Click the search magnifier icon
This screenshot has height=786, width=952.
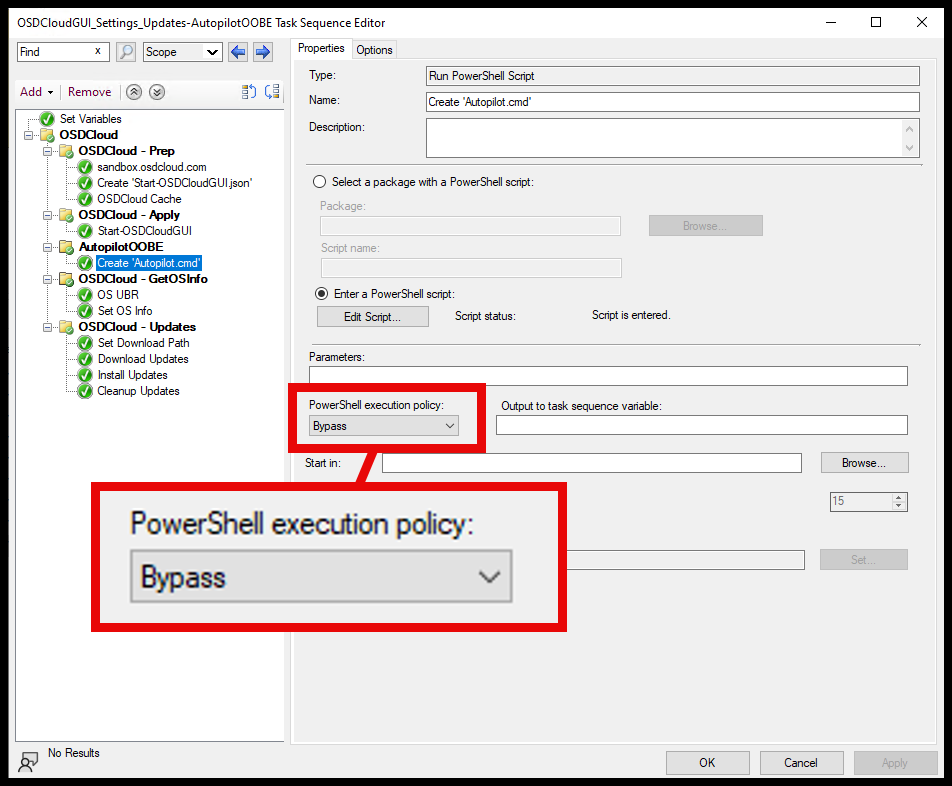[x=126, y=51]
